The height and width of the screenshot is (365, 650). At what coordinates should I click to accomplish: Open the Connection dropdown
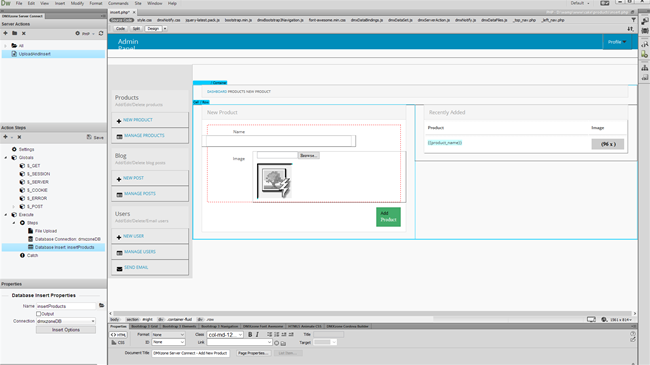tap(66, 321)
